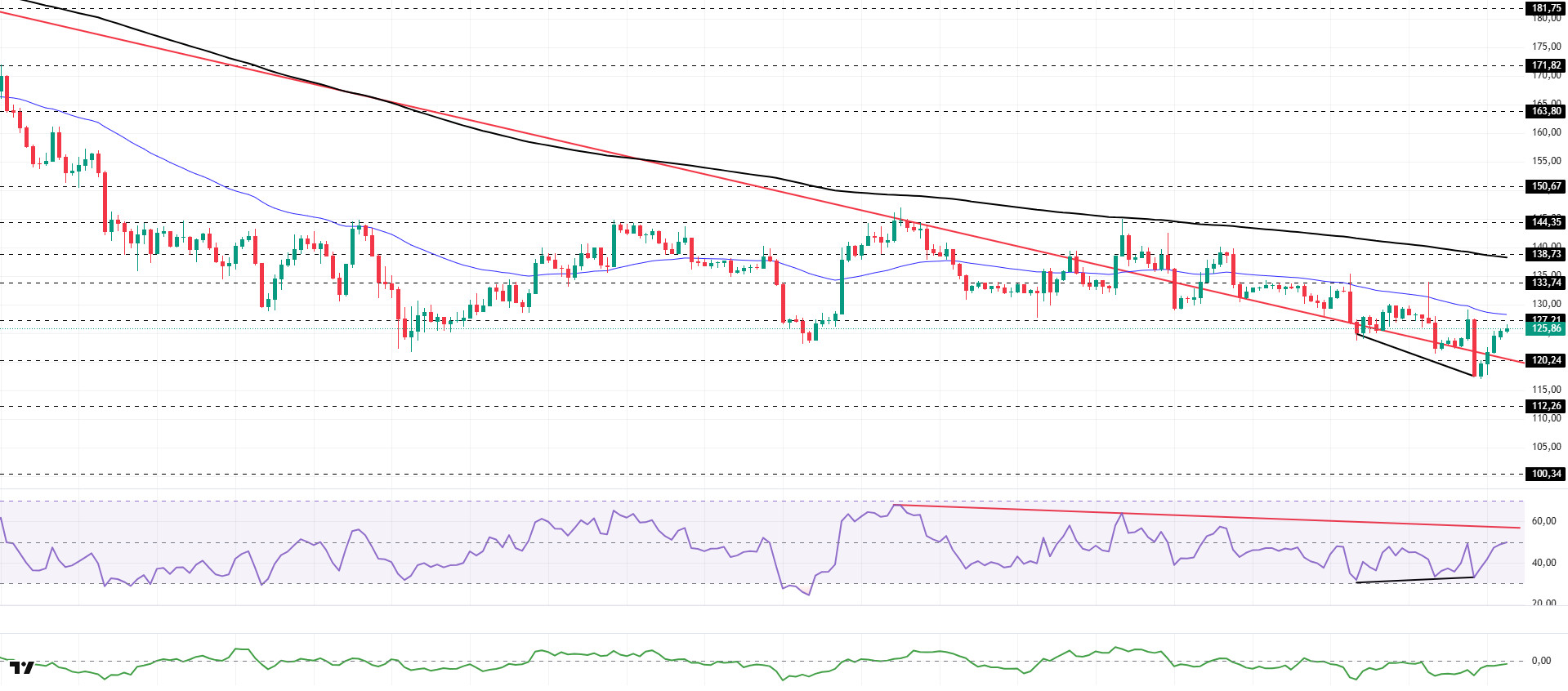Screen dimensions: 1568x691
Task: Select the 150,67 price level label
Action: coord(1545,186)
